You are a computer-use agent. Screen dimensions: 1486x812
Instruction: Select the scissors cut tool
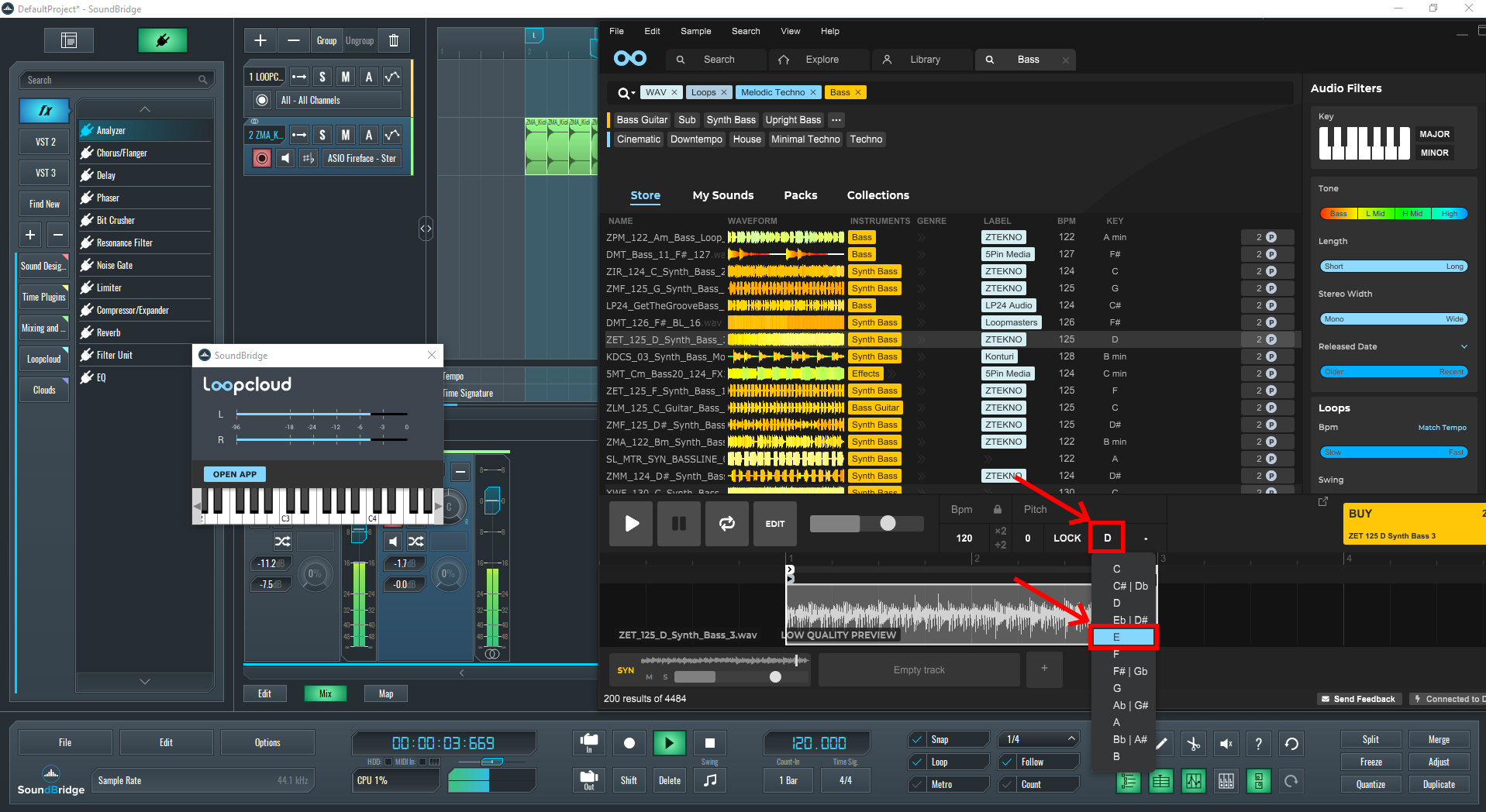point(1194,744)
